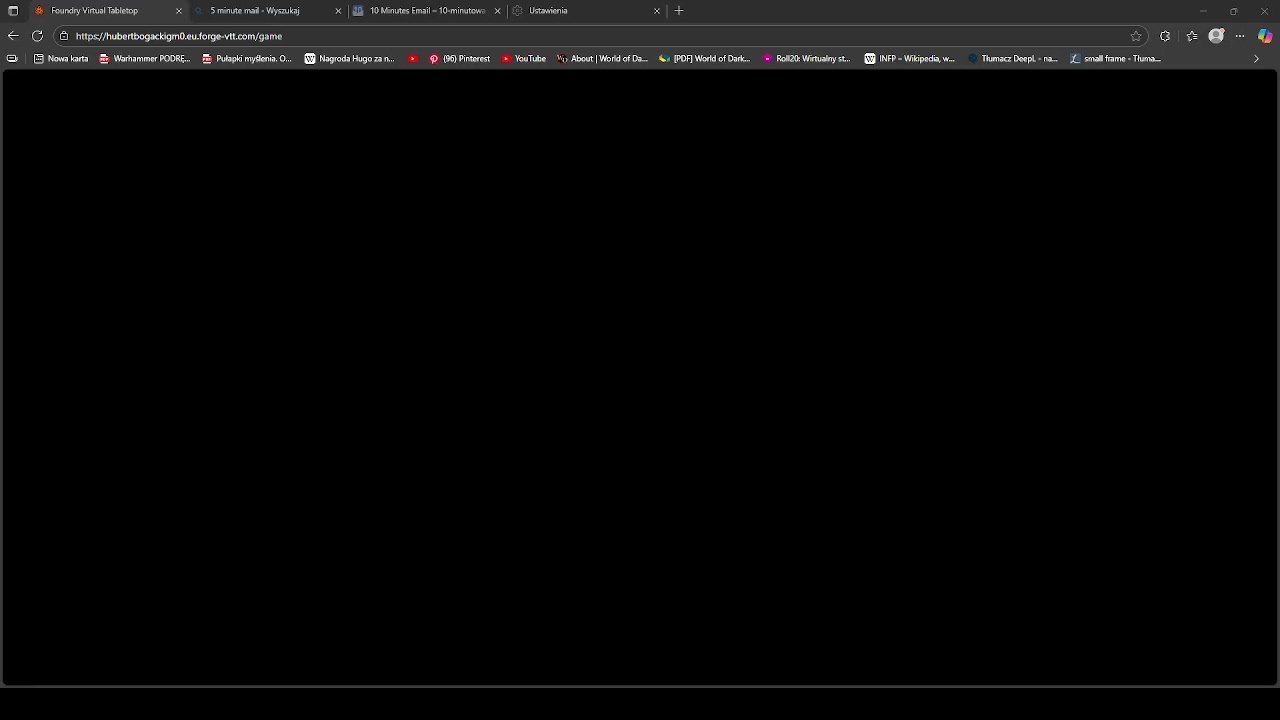This screenshot has width=1280, height=720.
Task: Switch to the 10 Minutes Email tab
Action: click(427, 11)
